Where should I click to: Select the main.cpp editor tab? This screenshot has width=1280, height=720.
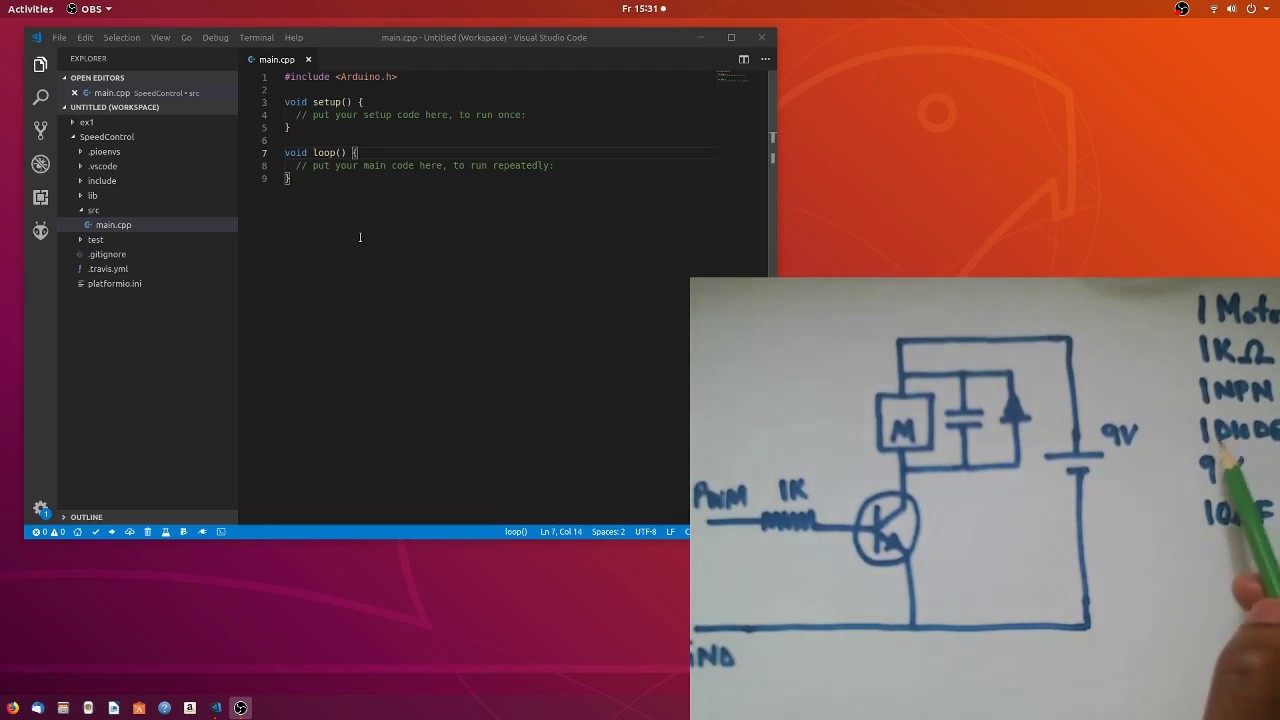tap(277, 59)
